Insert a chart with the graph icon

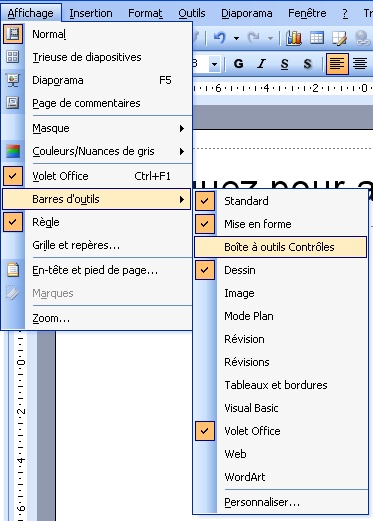pyautogui.click(x=294, y=38)
